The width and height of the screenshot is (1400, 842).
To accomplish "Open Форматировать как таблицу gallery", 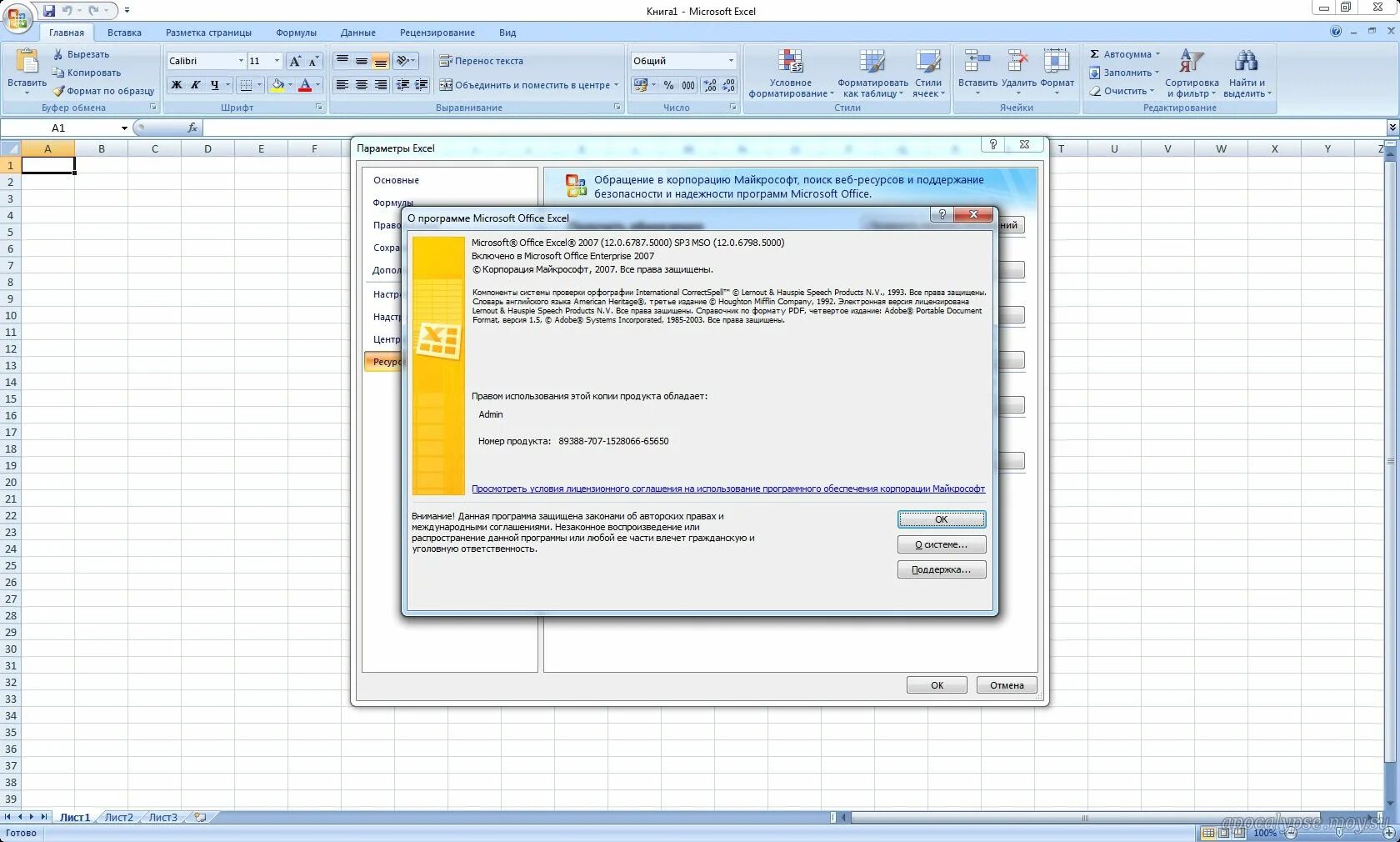I will click(x=872, y=73).
